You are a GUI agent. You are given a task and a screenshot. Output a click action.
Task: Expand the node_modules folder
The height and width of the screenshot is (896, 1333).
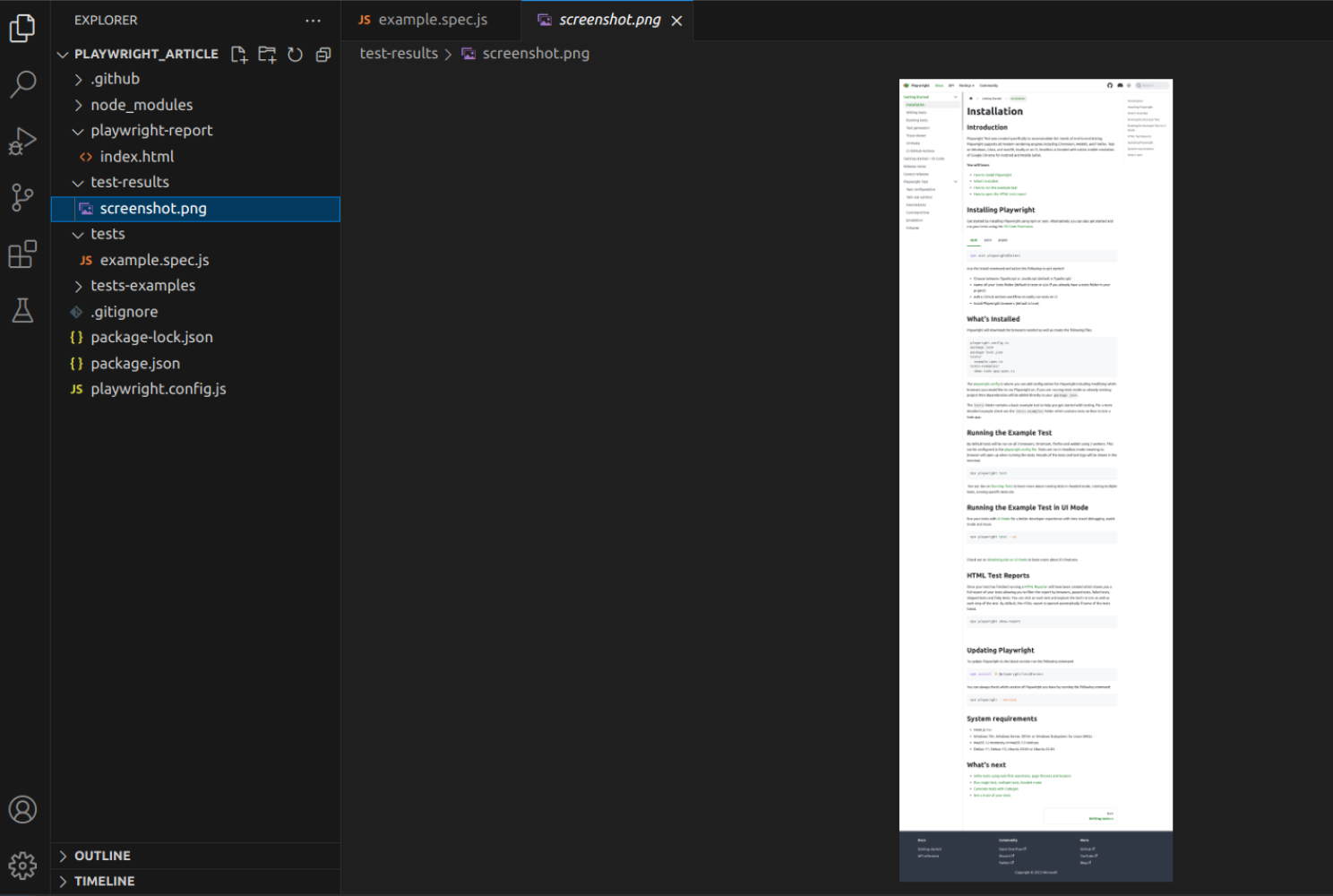click(142, 105)
